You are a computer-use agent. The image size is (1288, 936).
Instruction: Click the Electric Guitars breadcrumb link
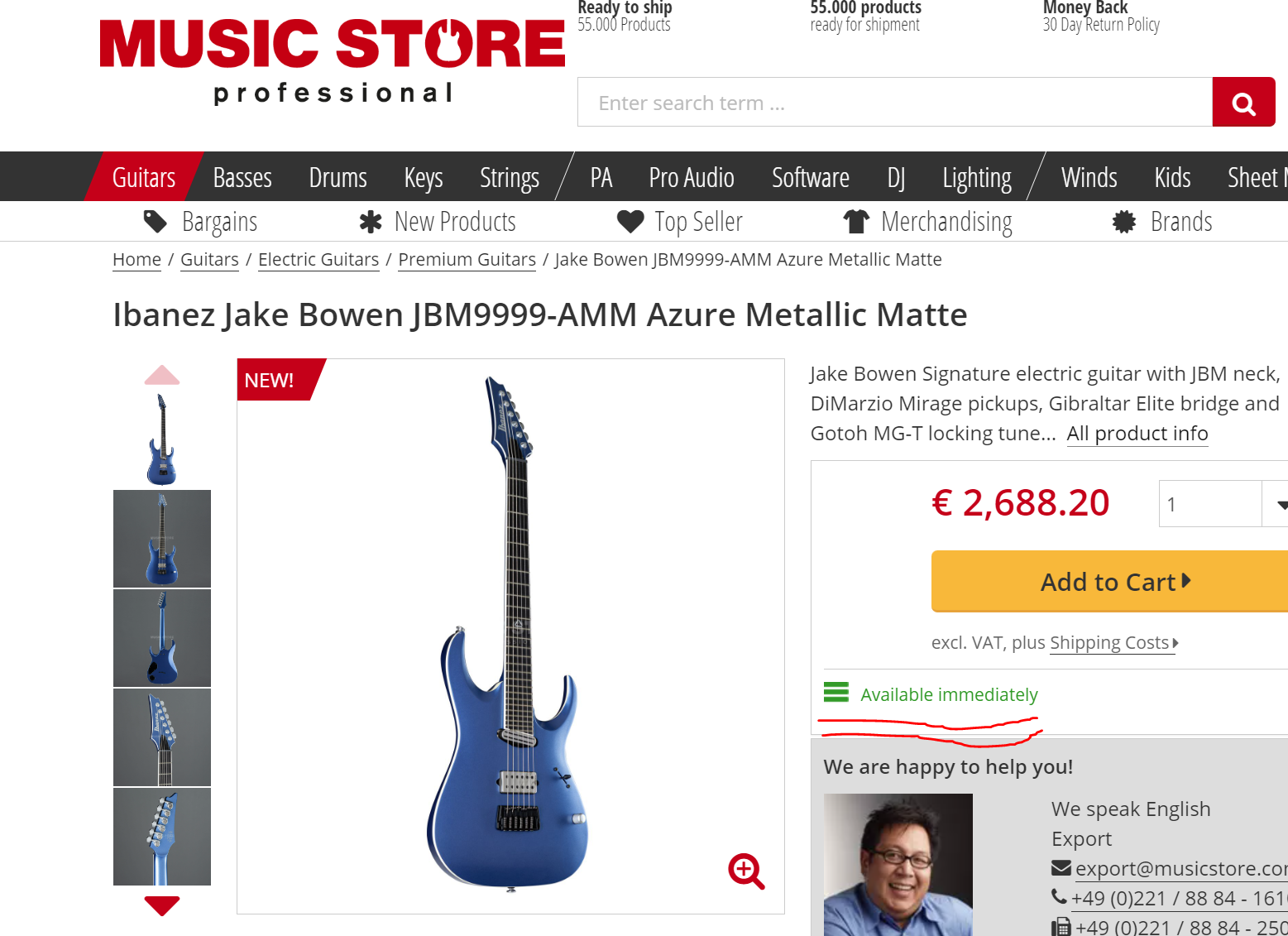pos(318,260)
